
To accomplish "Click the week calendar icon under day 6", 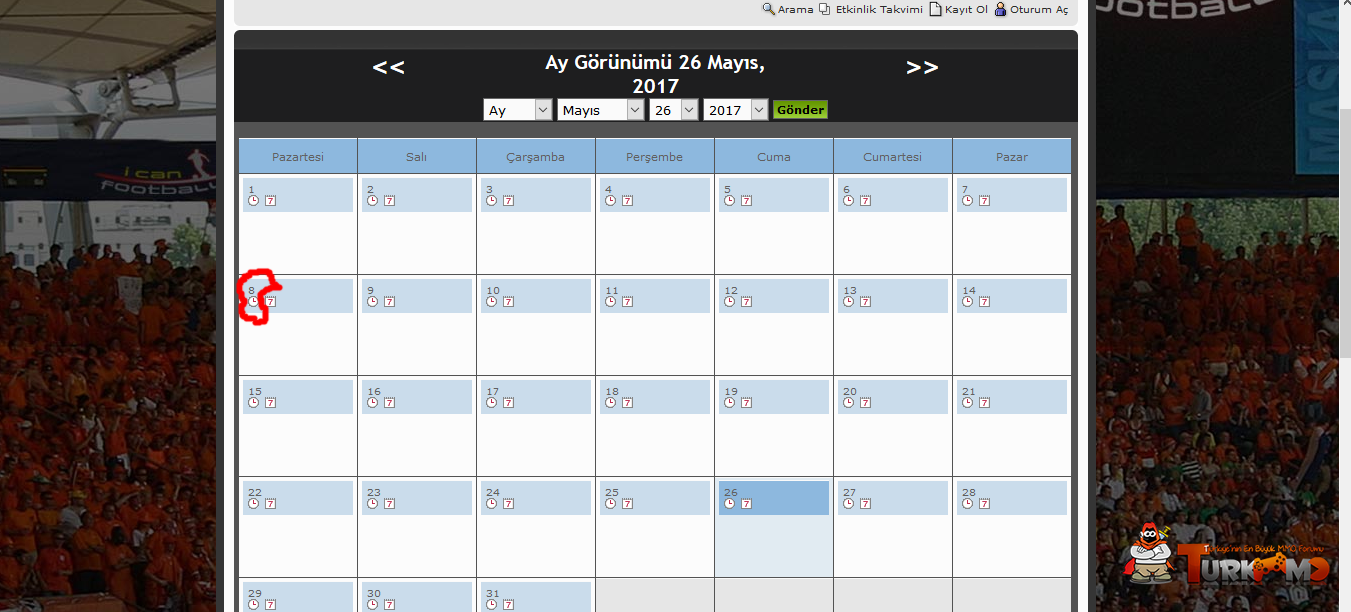I will pyautogui.click(x=866, y=200).
